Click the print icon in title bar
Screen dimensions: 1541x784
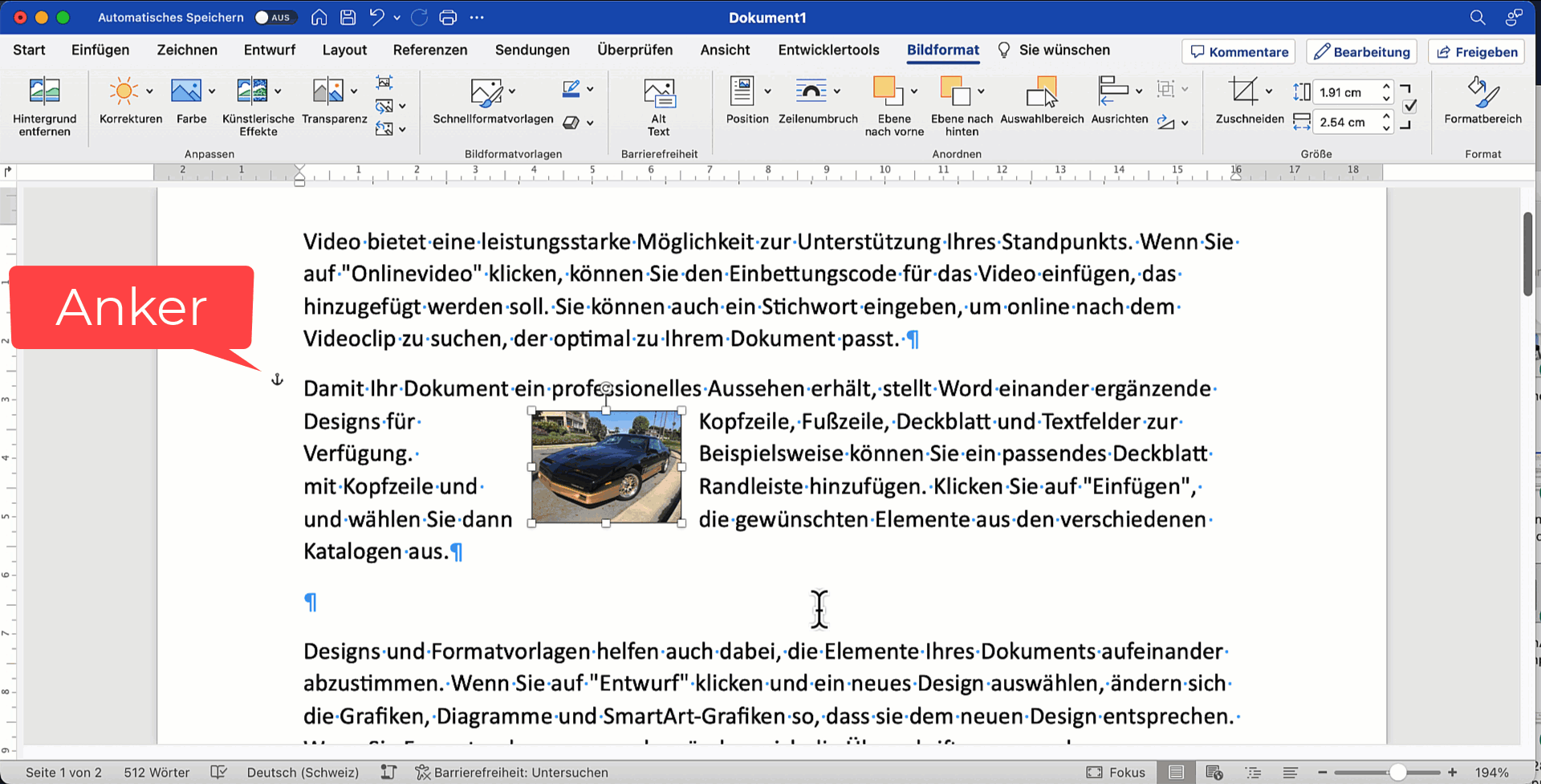click(x=448, y=17)
